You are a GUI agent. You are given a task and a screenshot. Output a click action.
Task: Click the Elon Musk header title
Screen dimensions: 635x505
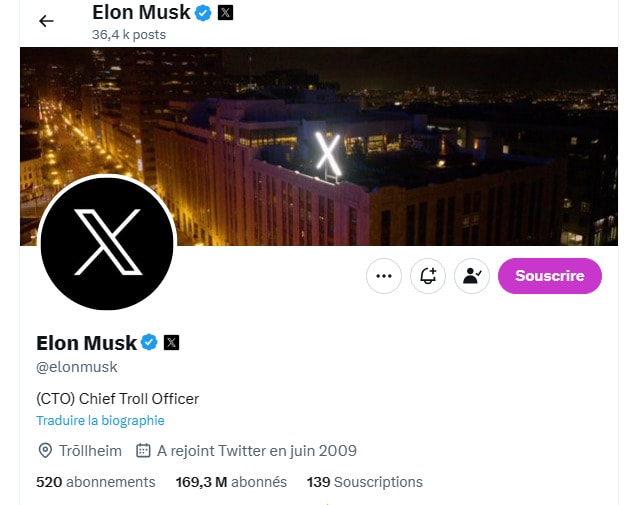point(140,13)
